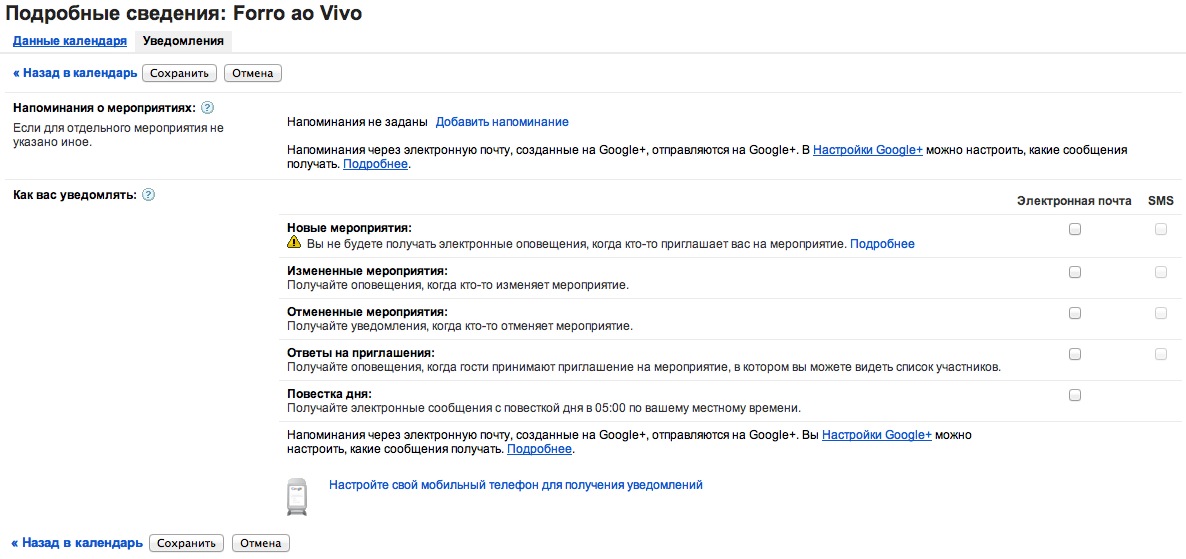Viewport: 1186px width, 559px height.
Task: Click help icon next to Напоминания о мероприятиях
Action: click(x=208, y=108)
